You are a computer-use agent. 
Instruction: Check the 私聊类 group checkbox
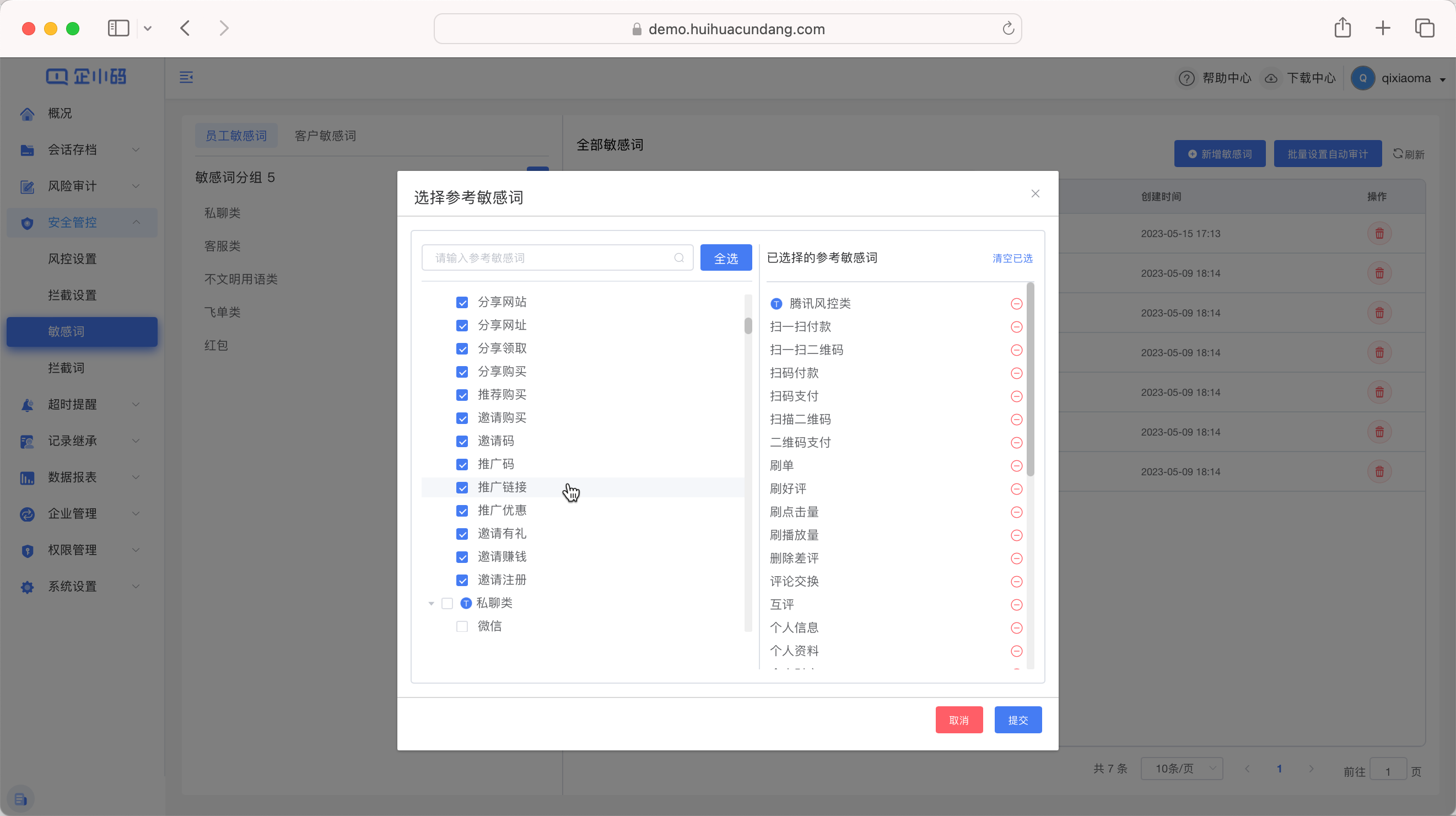pos(447,603)
